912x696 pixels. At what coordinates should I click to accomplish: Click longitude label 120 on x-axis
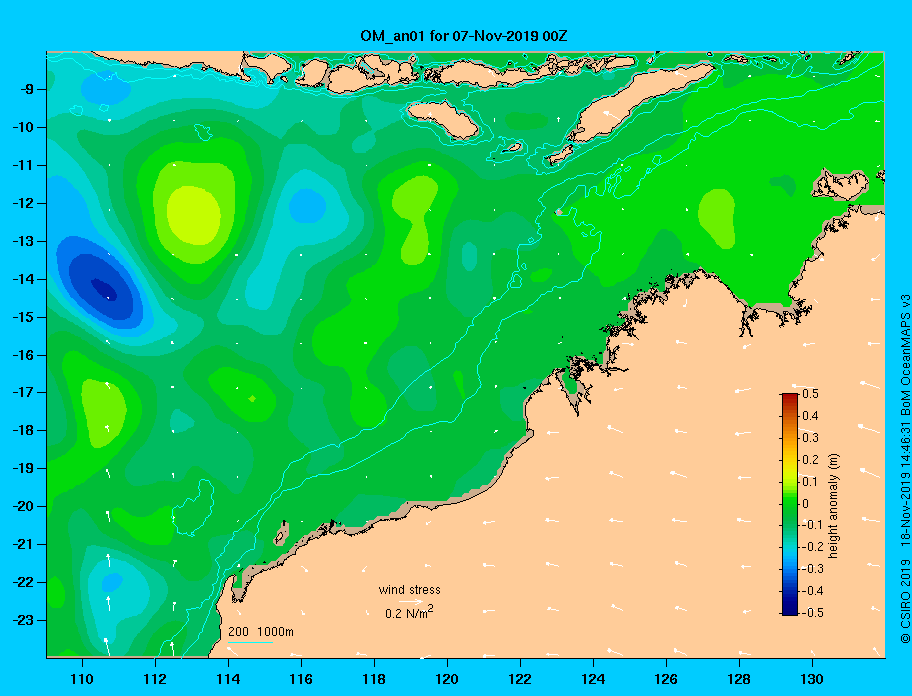tap(447, 679)
